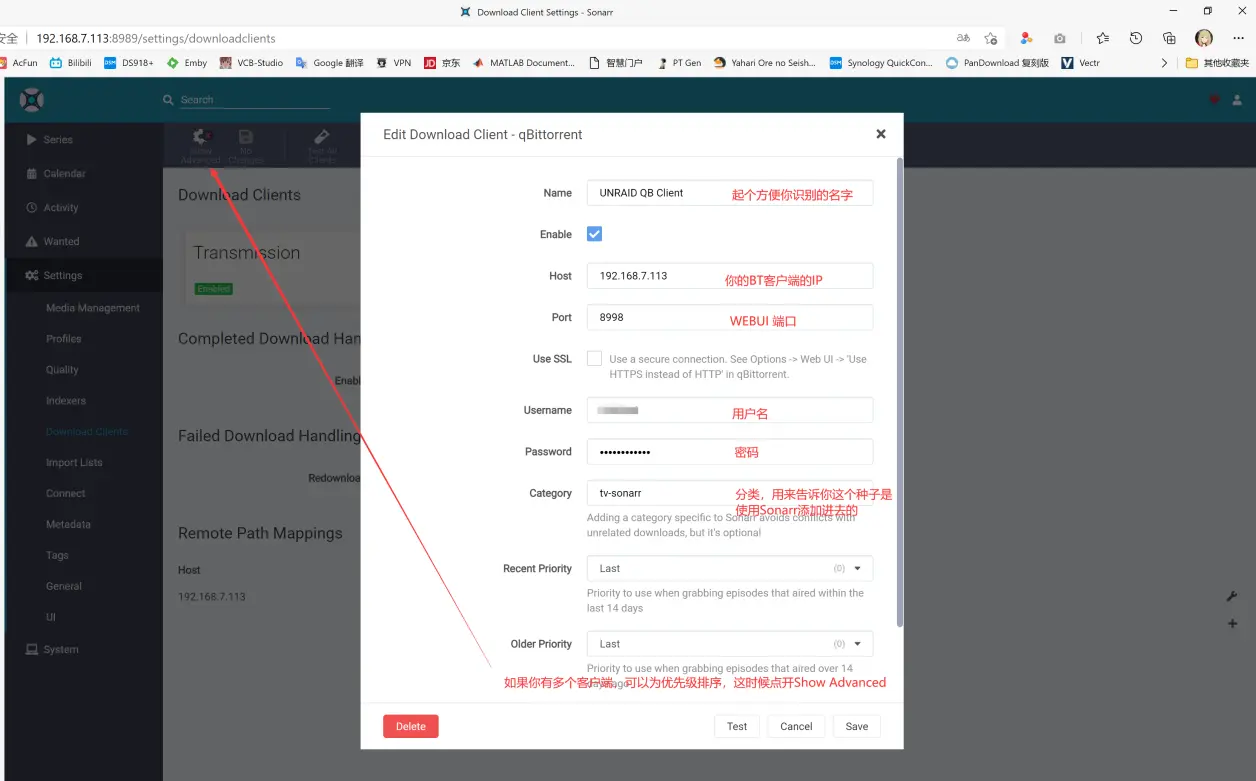Open the Older Priority dropdown
Screen dimensions: 1256x781
730,644
